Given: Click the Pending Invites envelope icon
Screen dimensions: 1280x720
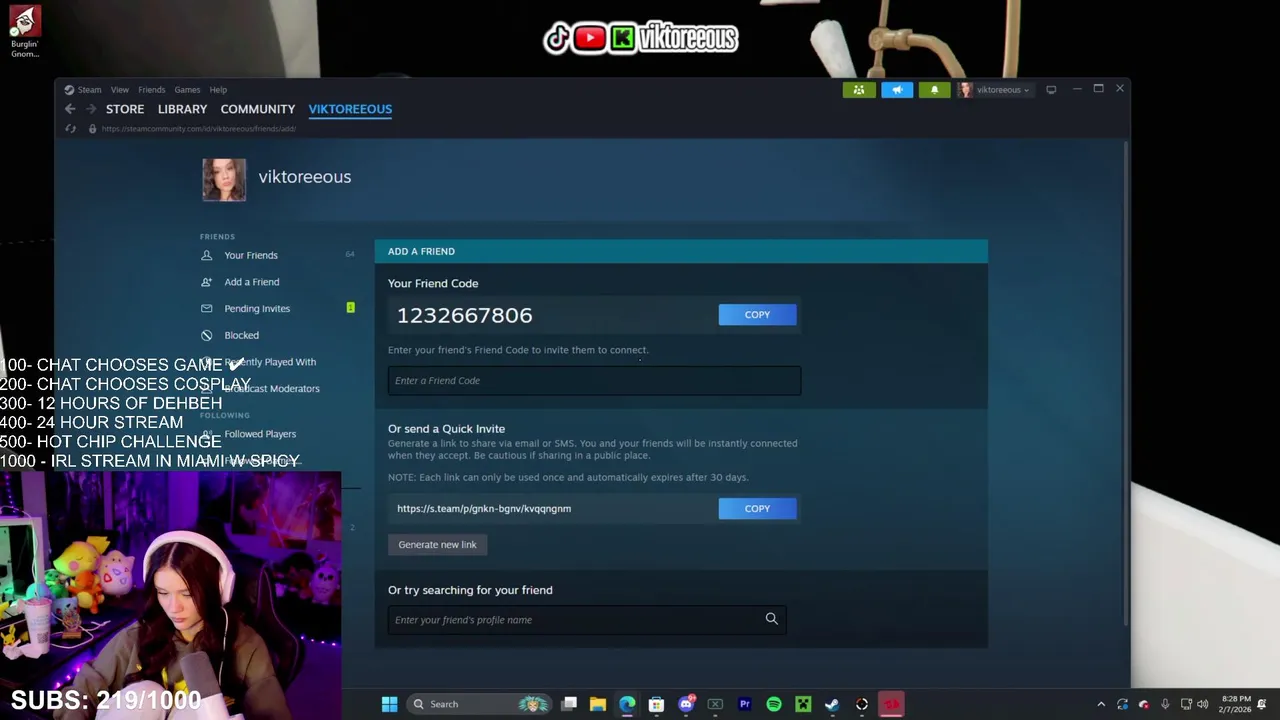Looking at the screenshot, I should coord(206,309).
